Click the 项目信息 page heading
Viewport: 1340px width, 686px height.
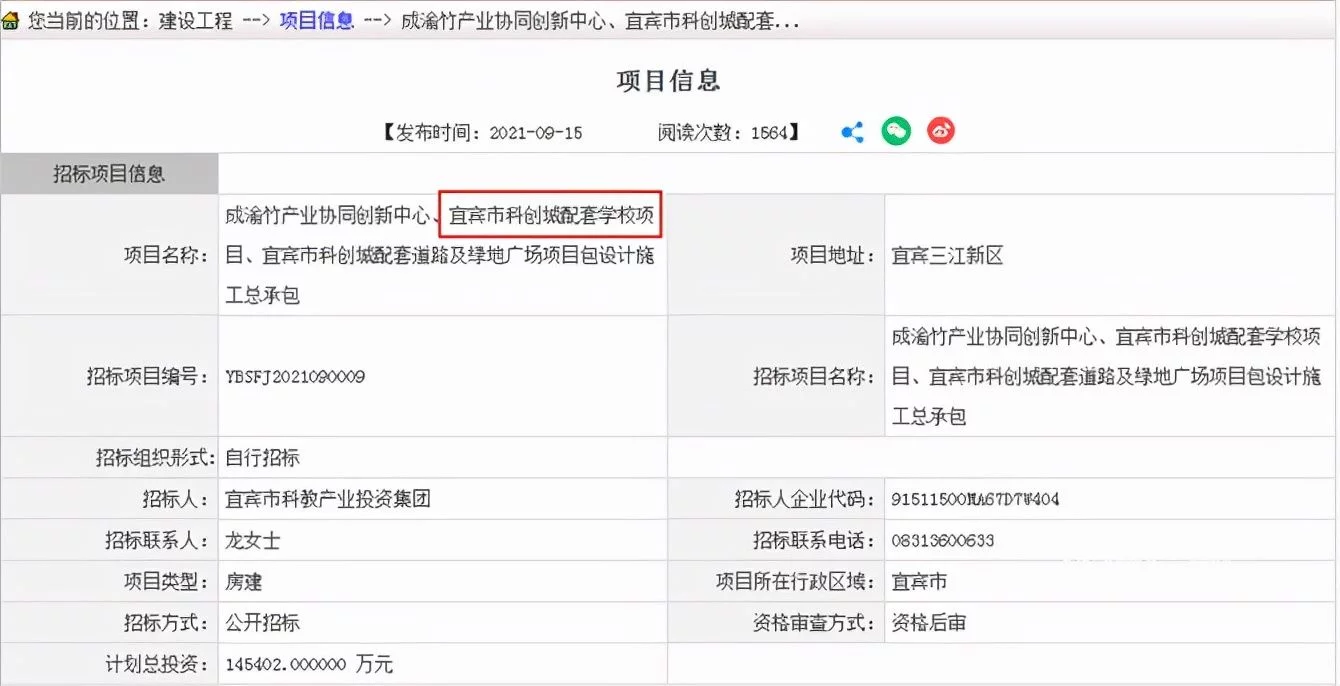[668, 81]
